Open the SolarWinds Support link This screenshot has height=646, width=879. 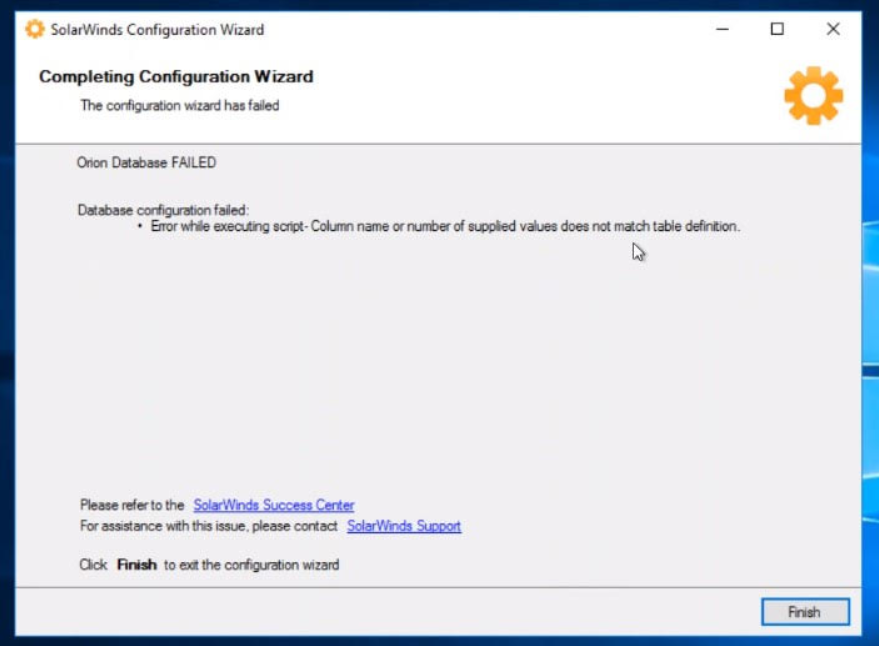point(404,526)
